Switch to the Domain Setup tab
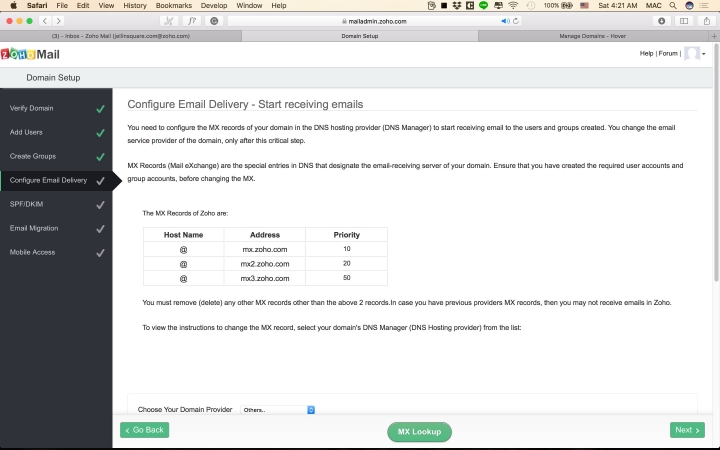720x450 pixels. point(360,36)
